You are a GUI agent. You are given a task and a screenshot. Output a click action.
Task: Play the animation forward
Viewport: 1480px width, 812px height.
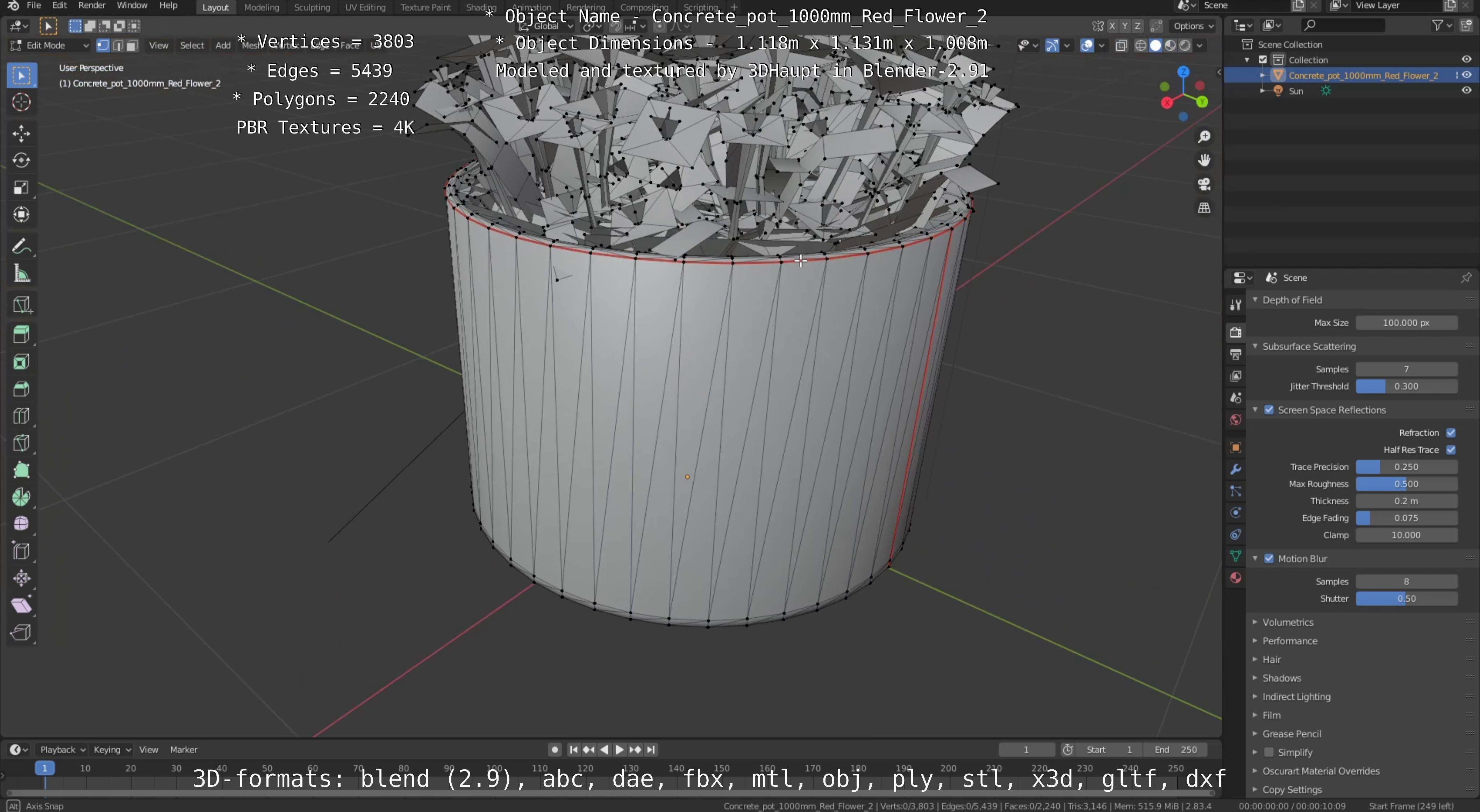click(x=619, y=749)
